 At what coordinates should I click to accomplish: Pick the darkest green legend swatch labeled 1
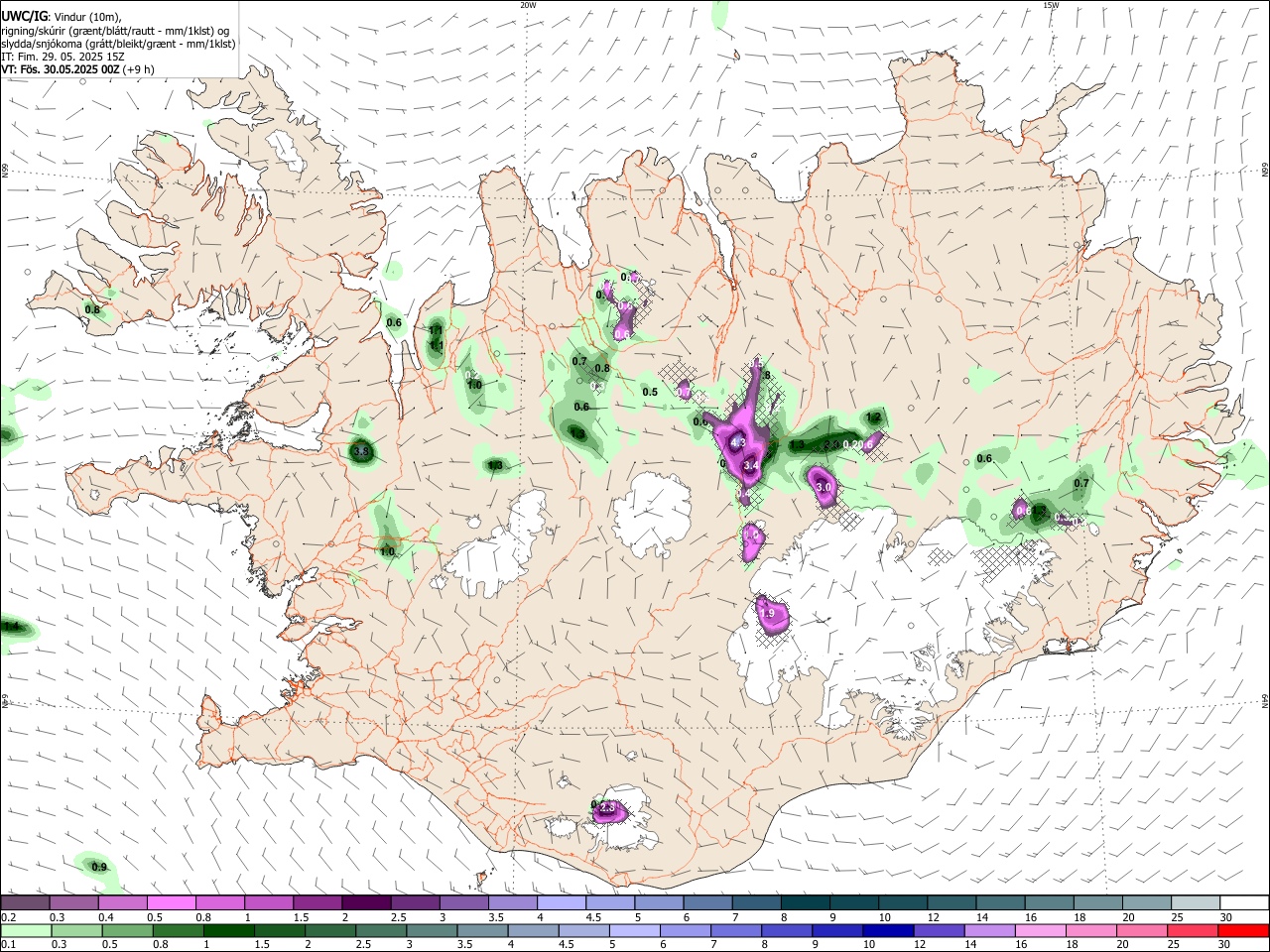point(226,930)
